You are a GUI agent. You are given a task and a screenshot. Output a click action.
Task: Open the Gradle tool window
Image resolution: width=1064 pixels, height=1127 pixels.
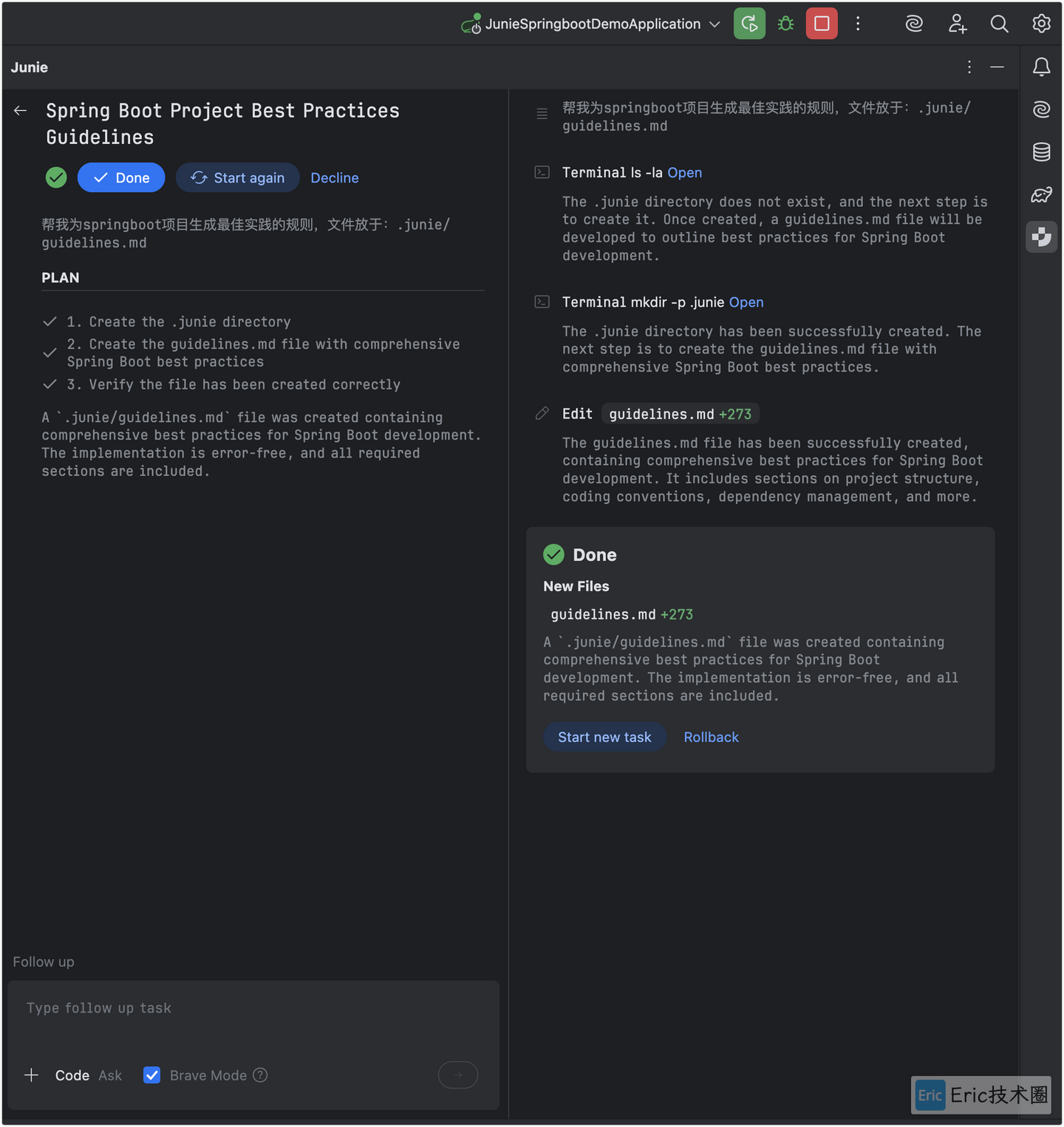[x=1041, y=194]
